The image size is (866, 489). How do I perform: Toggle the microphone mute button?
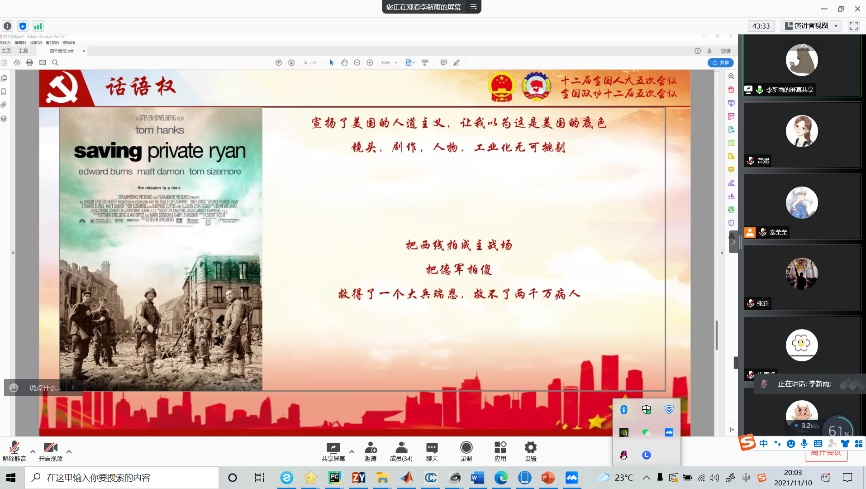(14, 448)
